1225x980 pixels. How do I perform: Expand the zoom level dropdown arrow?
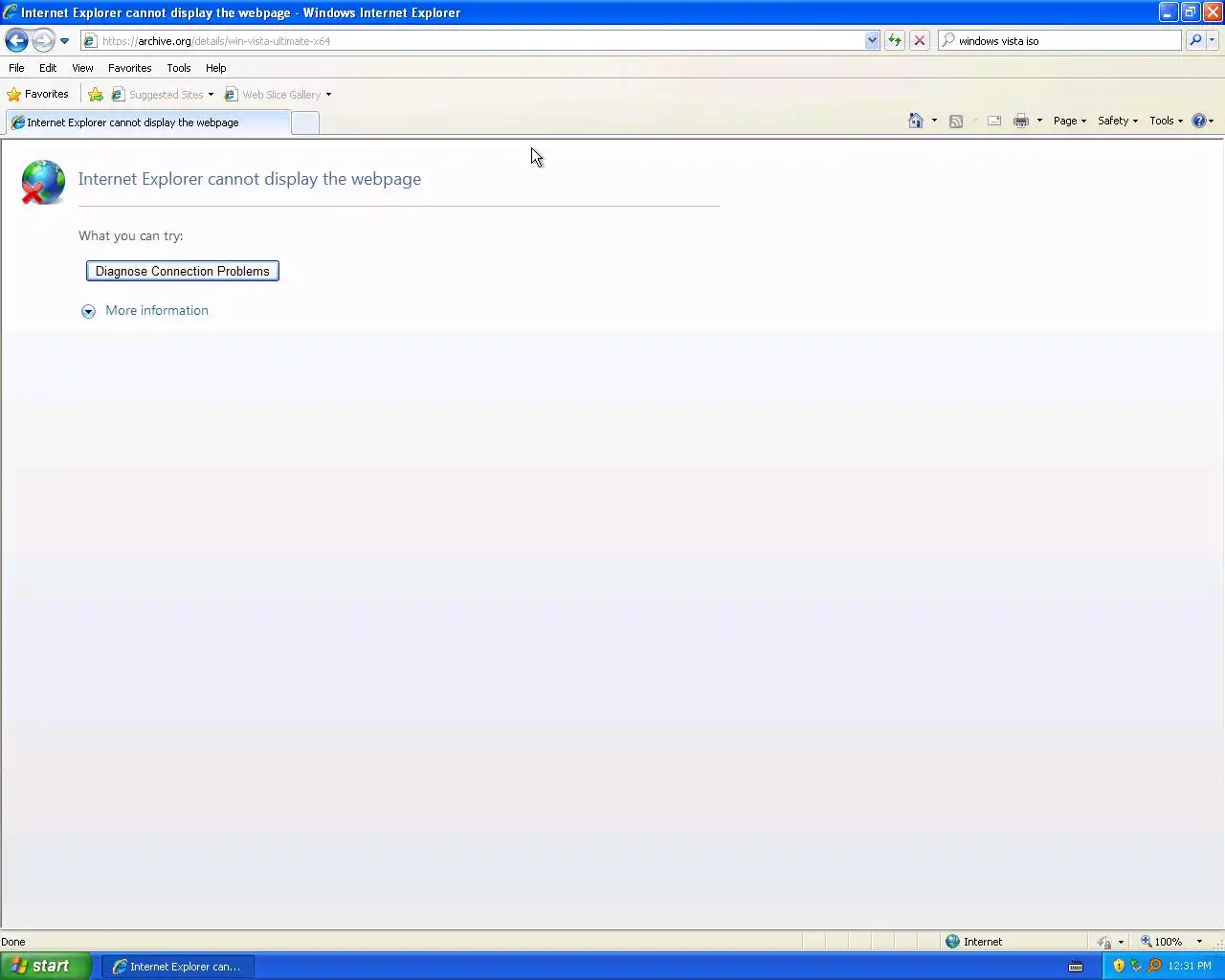click(x=1199, y=942)
